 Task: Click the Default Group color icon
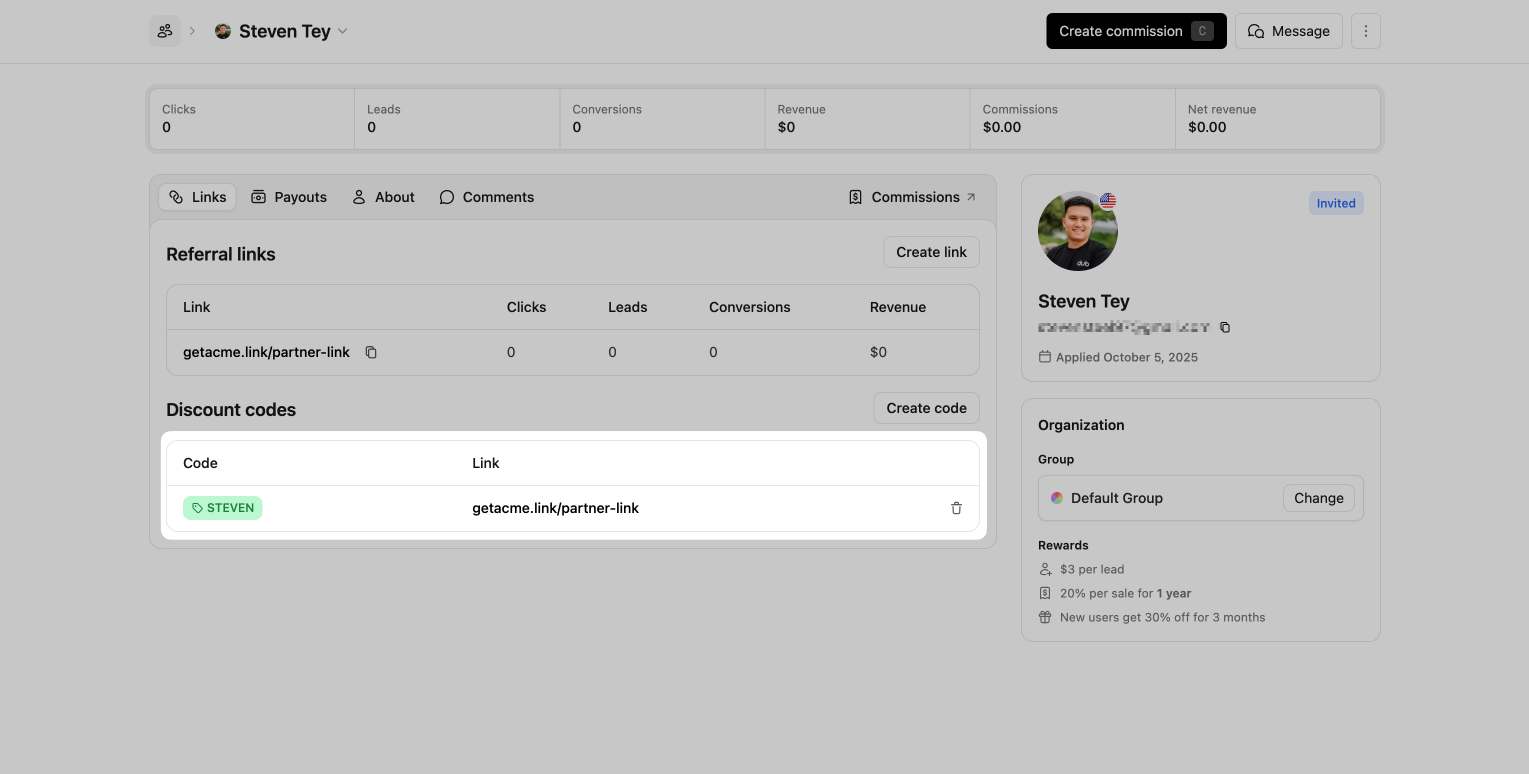point(1057,498)
